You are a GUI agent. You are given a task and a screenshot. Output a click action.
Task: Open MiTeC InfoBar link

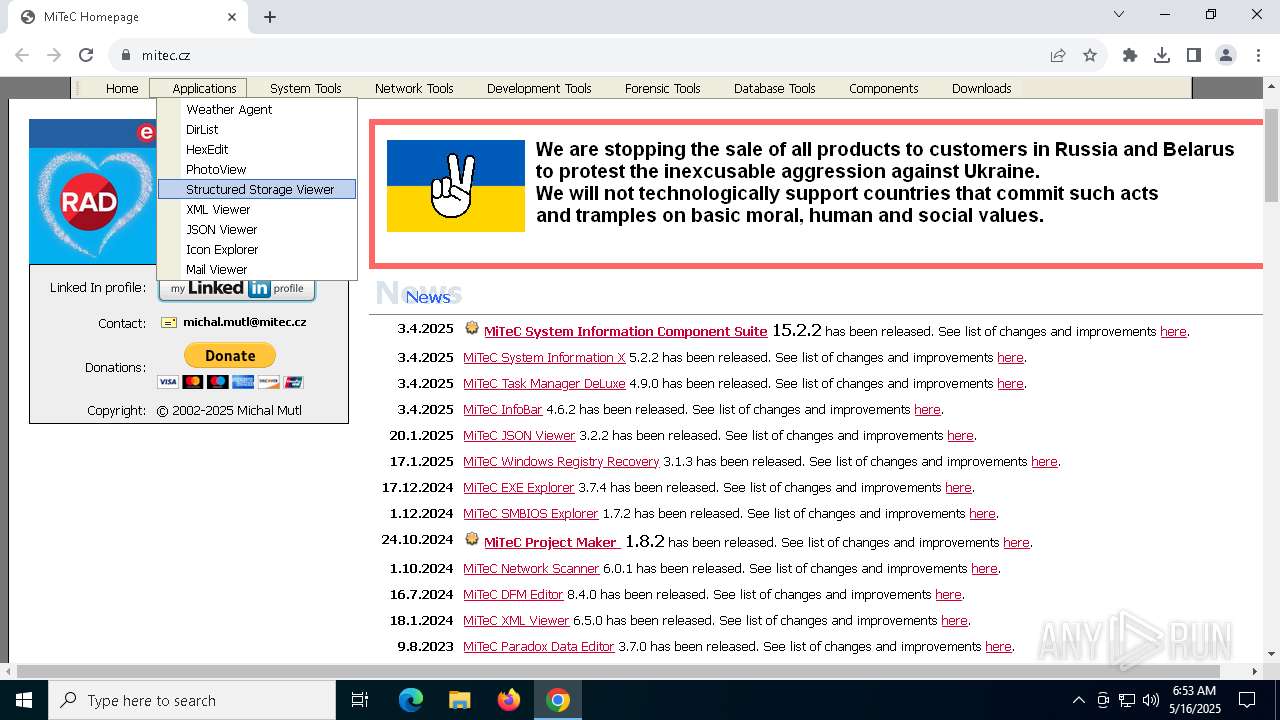click(503, 409)
